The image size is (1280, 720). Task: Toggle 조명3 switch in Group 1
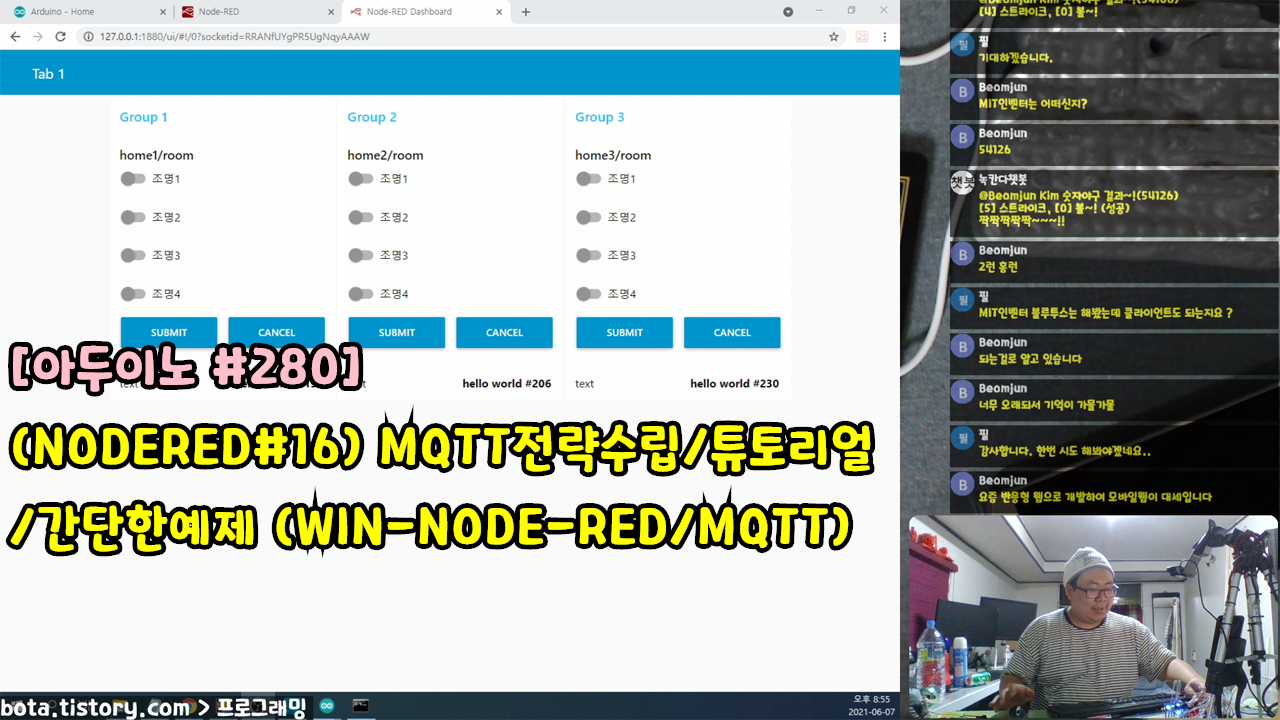point(132,255)
